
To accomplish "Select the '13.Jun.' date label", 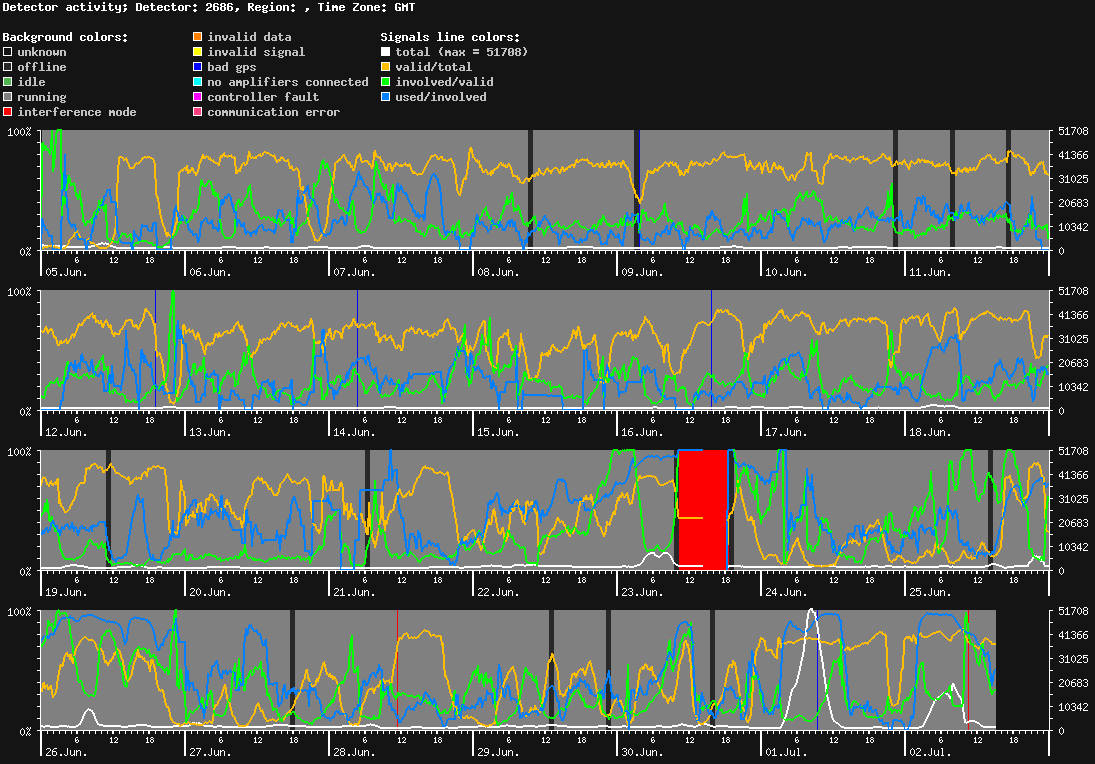I will [x=210, y=432].
